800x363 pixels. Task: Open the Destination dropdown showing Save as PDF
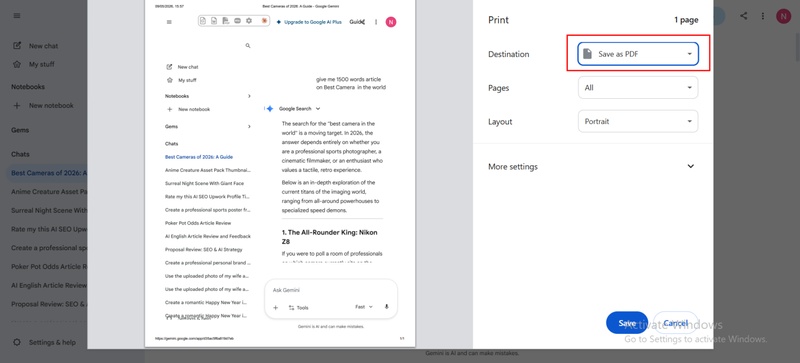pos(638,54)
